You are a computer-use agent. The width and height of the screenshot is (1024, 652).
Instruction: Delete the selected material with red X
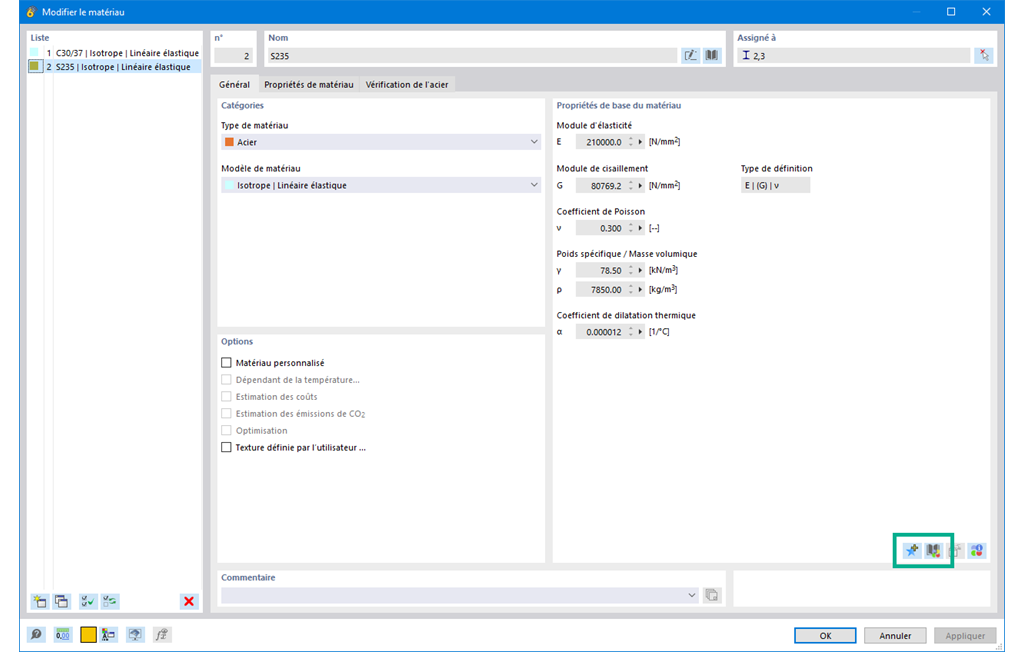click(x=189, y=601)
